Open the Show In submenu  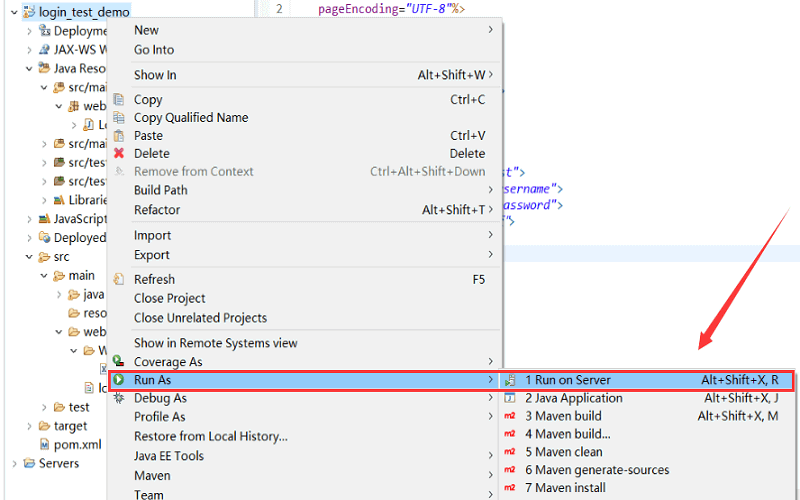point(305,75)
